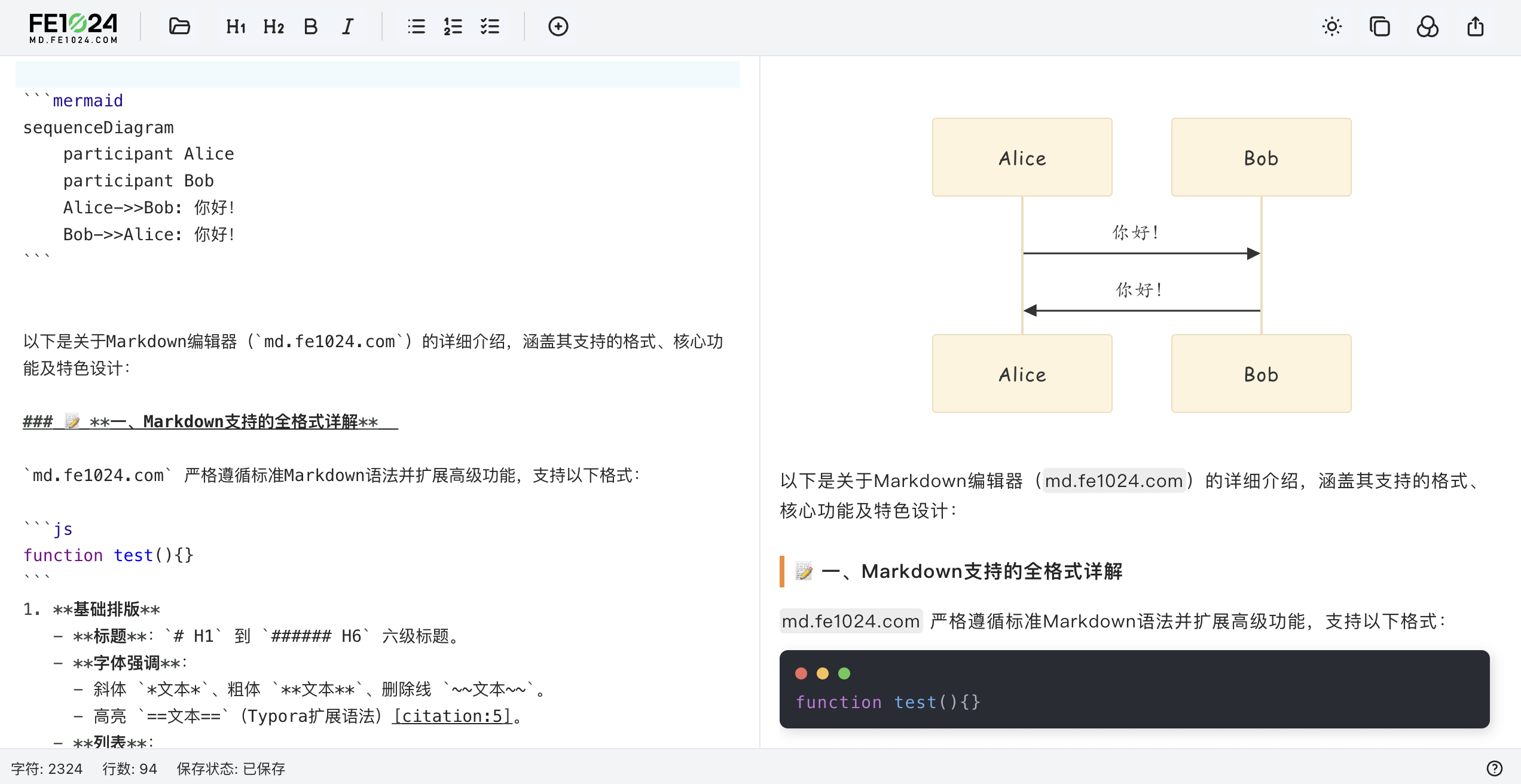Click the [citation:5] link text
The height and width of the screenshot is (784, 1521).
[x=453, y=716]
